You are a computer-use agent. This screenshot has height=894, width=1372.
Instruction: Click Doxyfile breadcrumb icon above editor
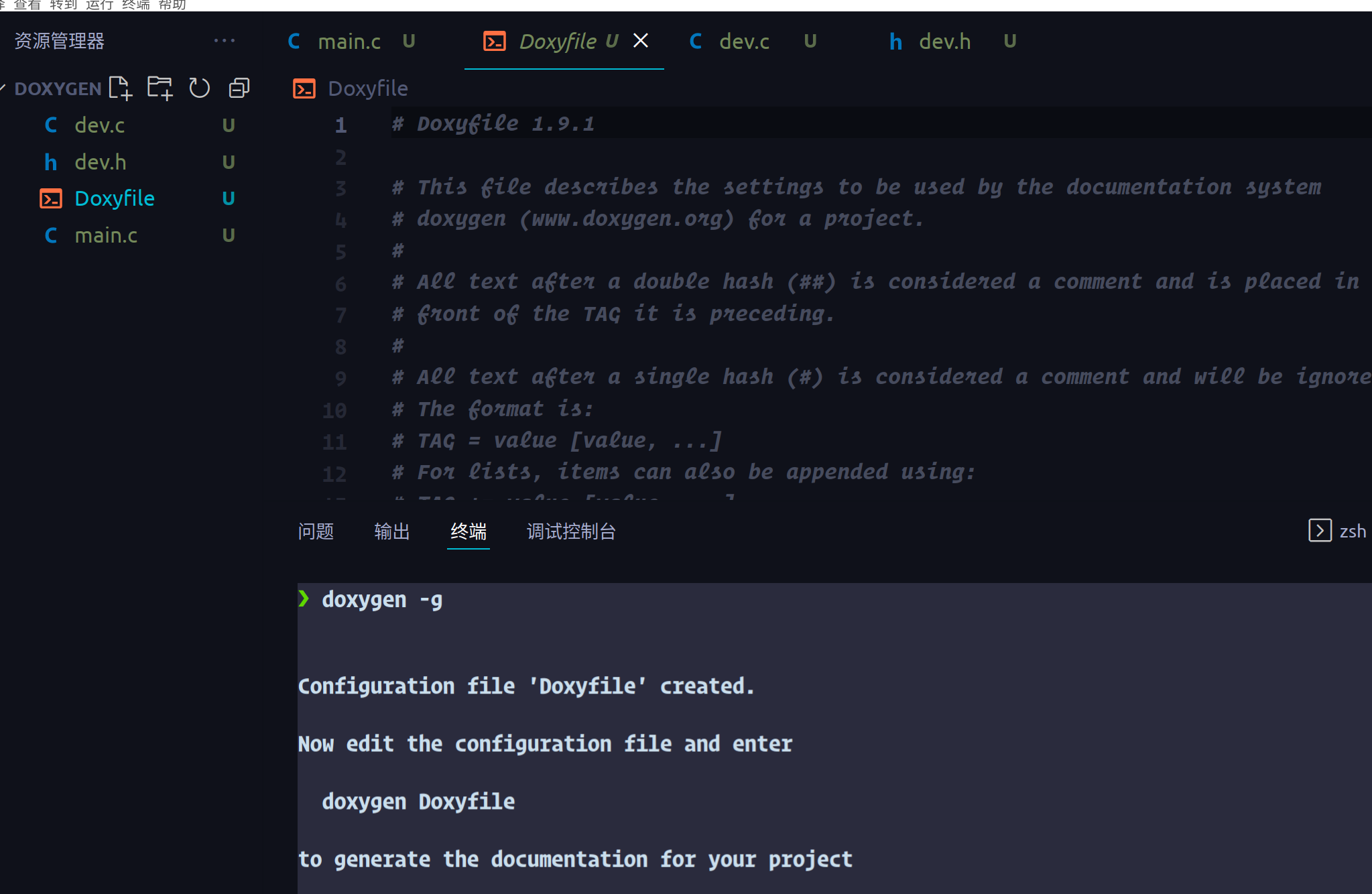[x=304, y=88]
